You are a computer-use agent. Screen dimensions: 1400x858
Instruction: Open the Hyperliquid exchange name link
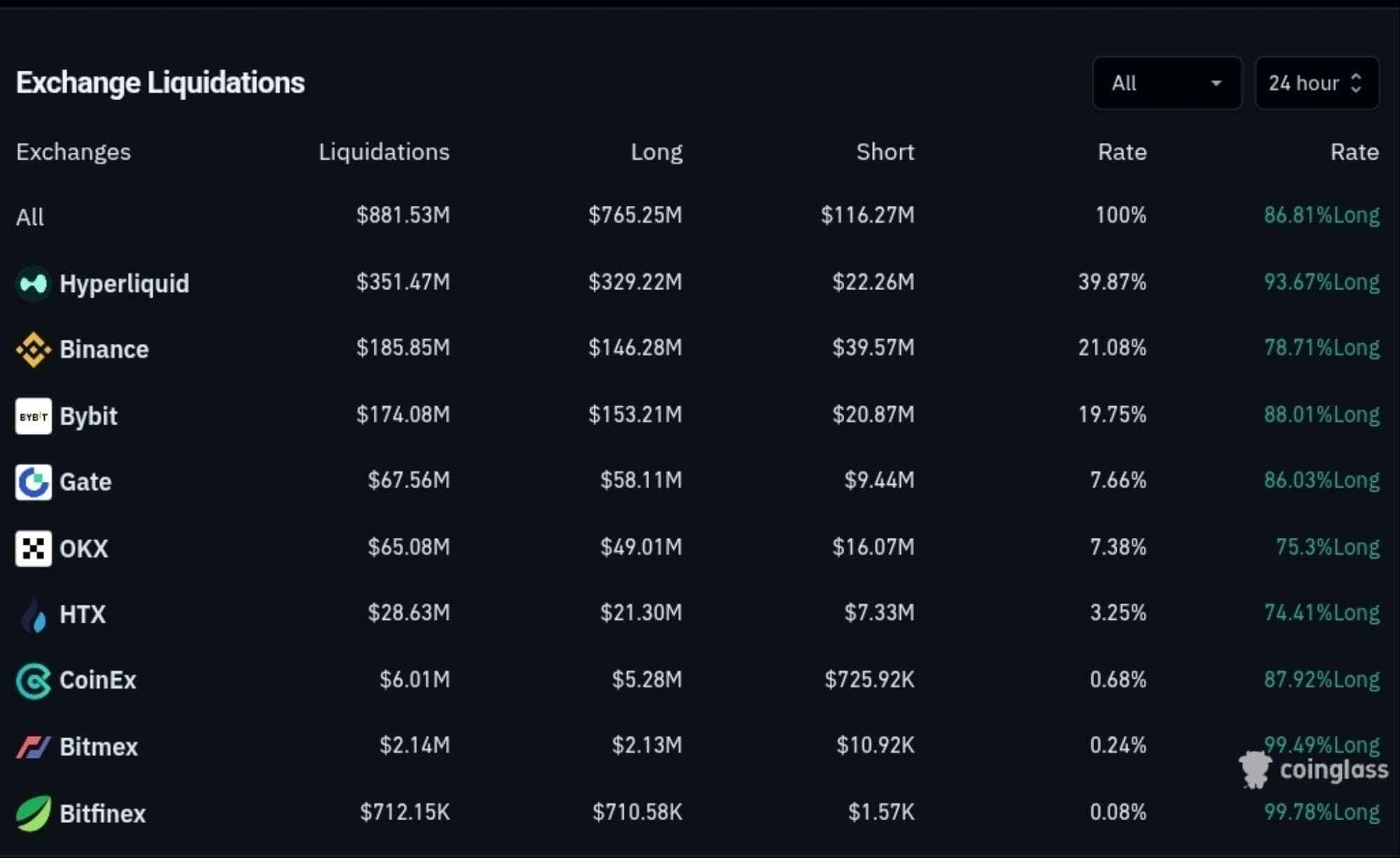point(124,284)
